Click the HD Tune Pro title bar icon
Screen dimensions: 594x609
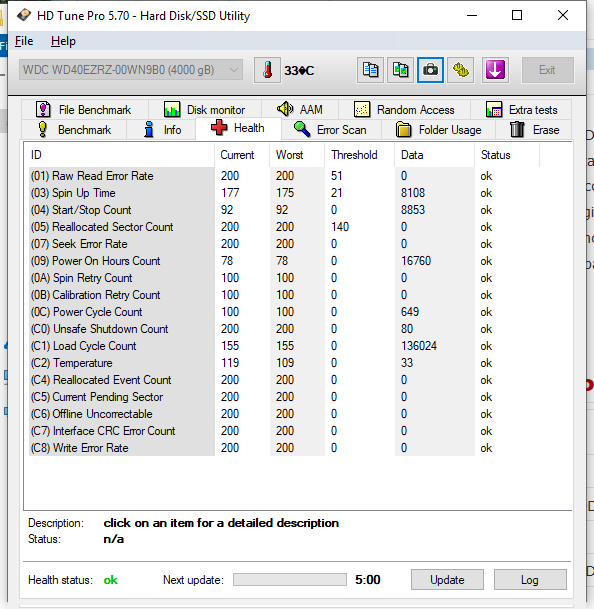point(24,16)
